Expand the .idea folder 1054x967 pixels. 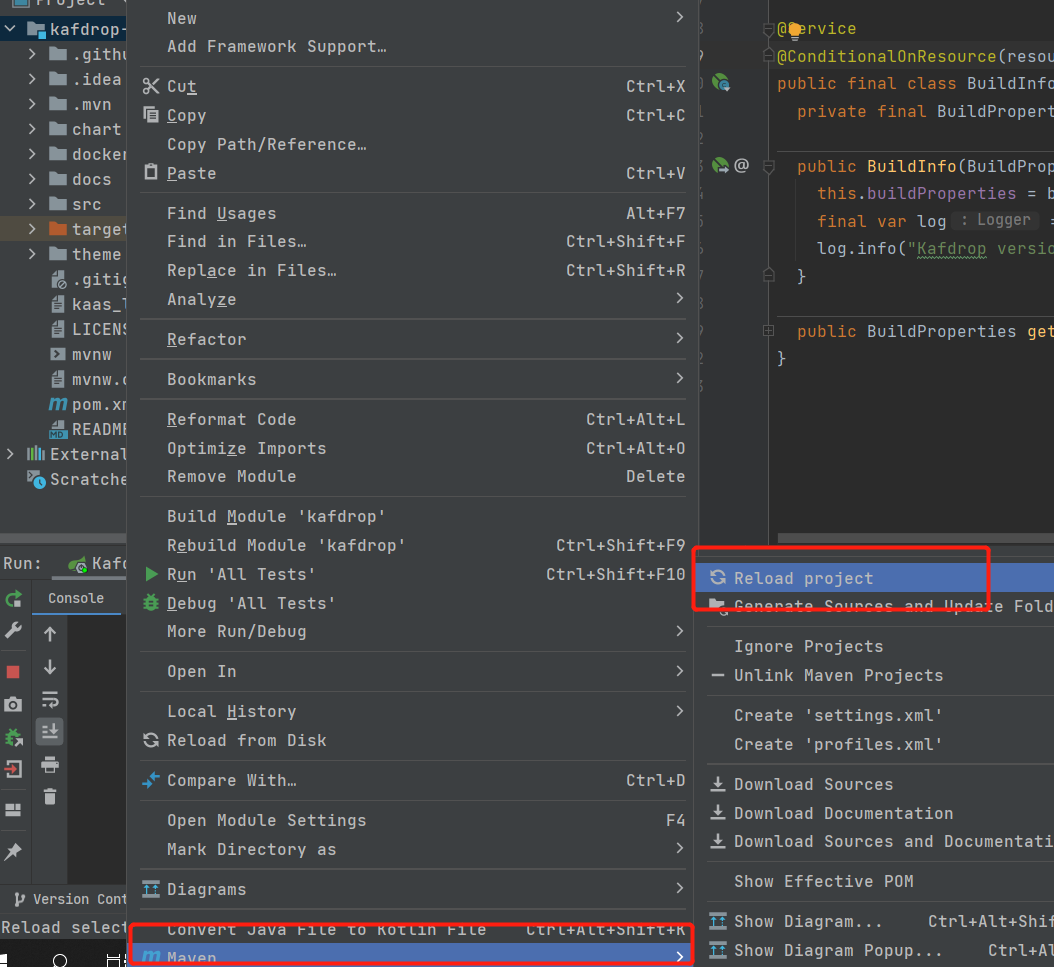pos(32,79)
